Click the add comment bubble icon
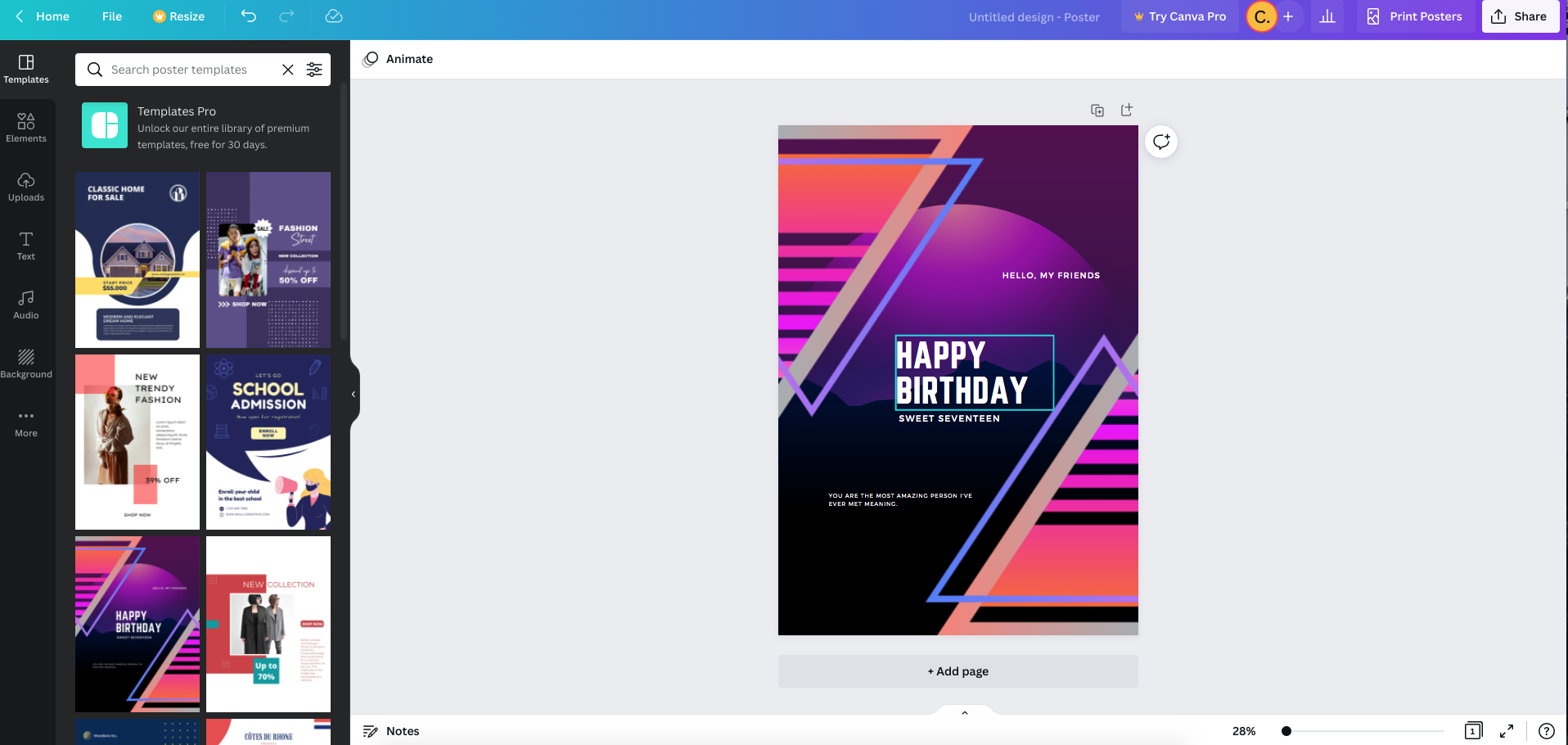 [1161, 142]
